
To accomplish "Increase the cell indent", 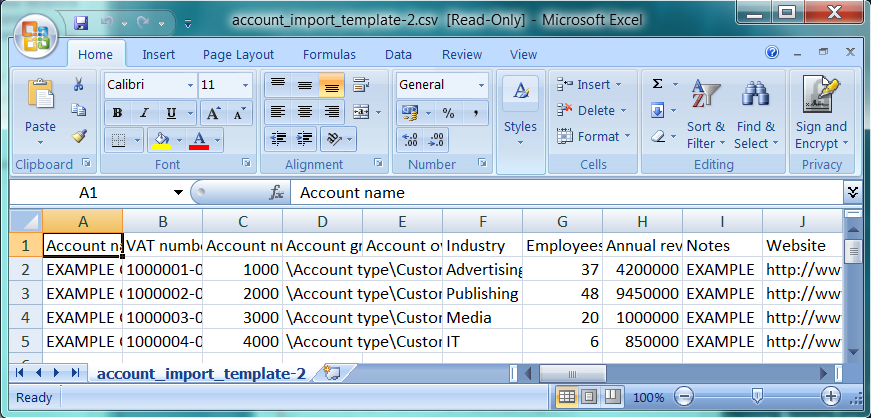I will click(x=304, y=139).
